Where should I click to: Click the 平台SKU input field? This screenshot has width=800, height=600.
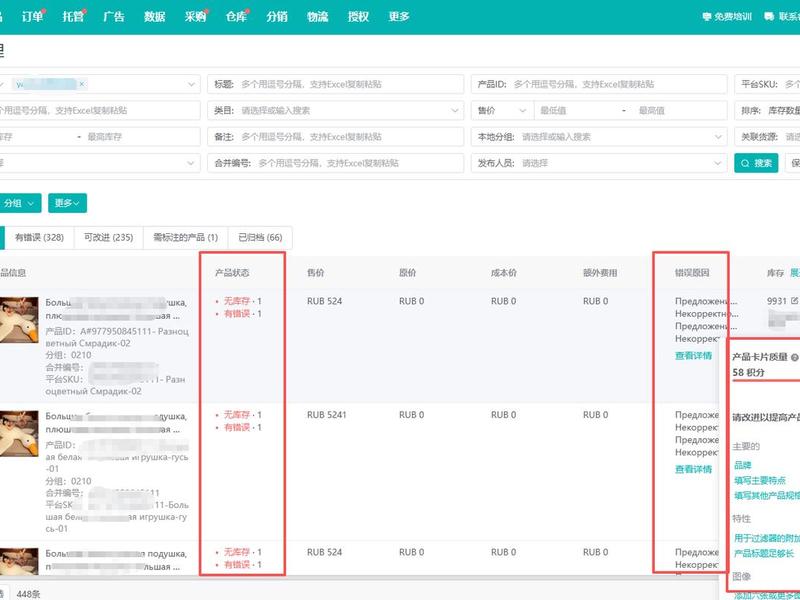(x=767, y=84)
